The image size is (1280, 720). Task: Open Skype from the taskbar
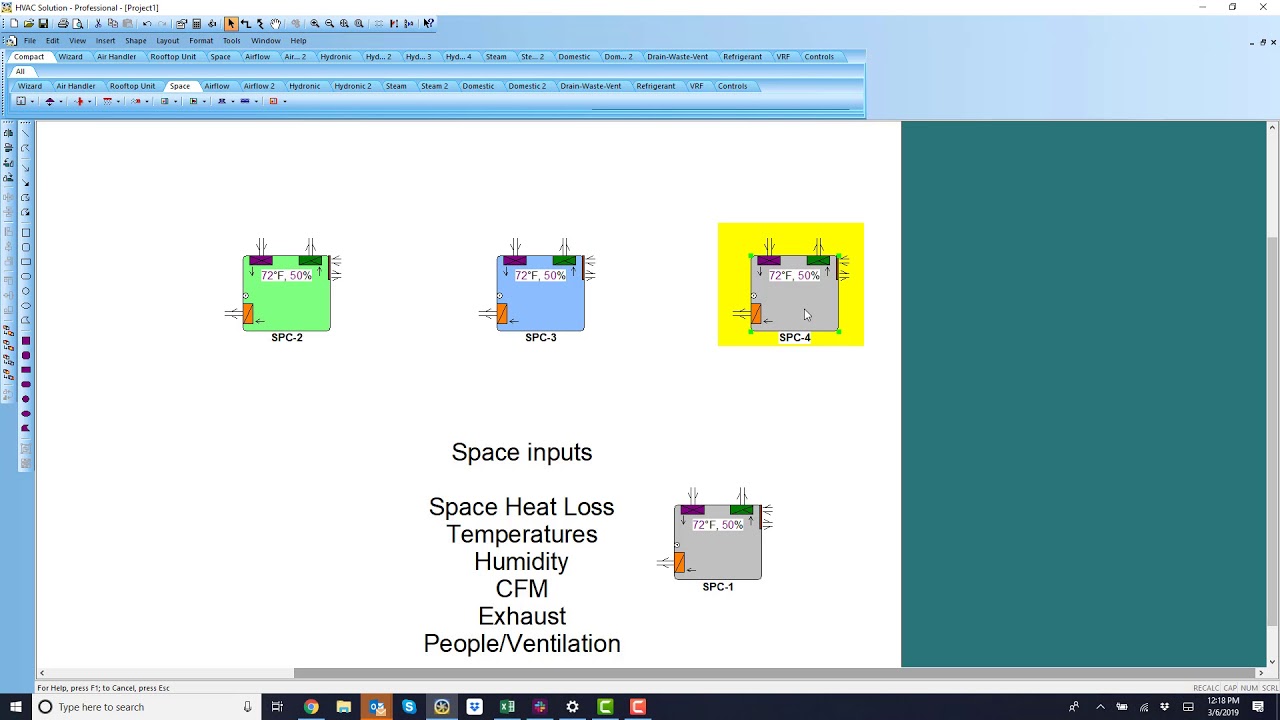409,707
